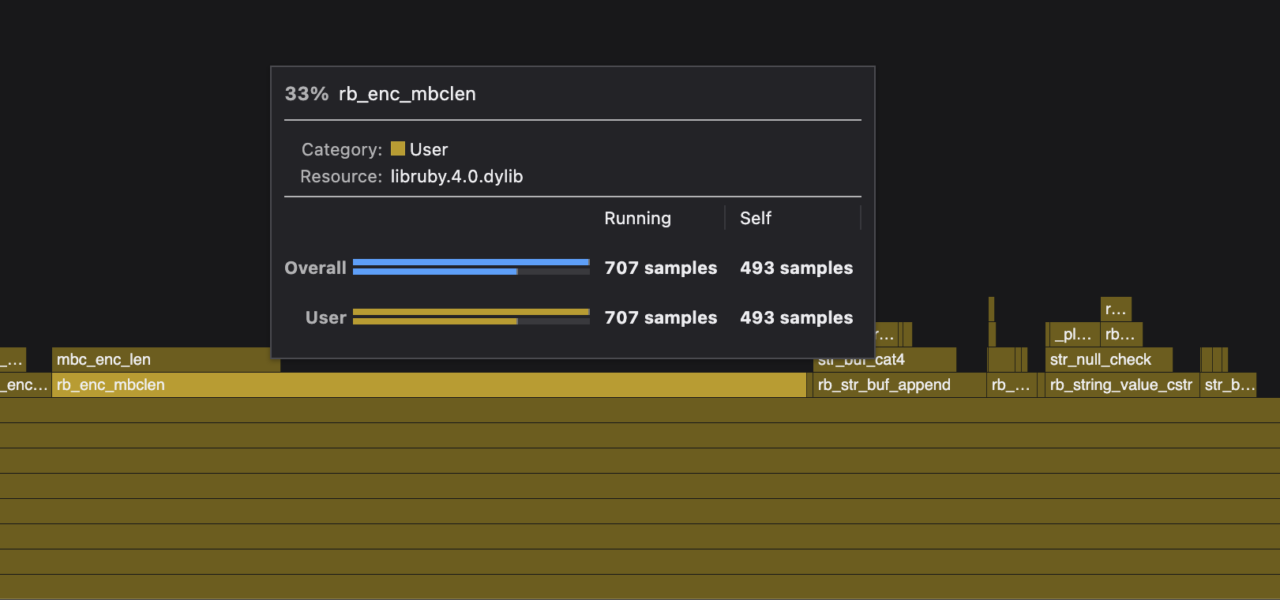This screenshot has height=600, width=1280.
Task: Select the small _… frame left of mbc_enc_len
Action: coord(12,360)
